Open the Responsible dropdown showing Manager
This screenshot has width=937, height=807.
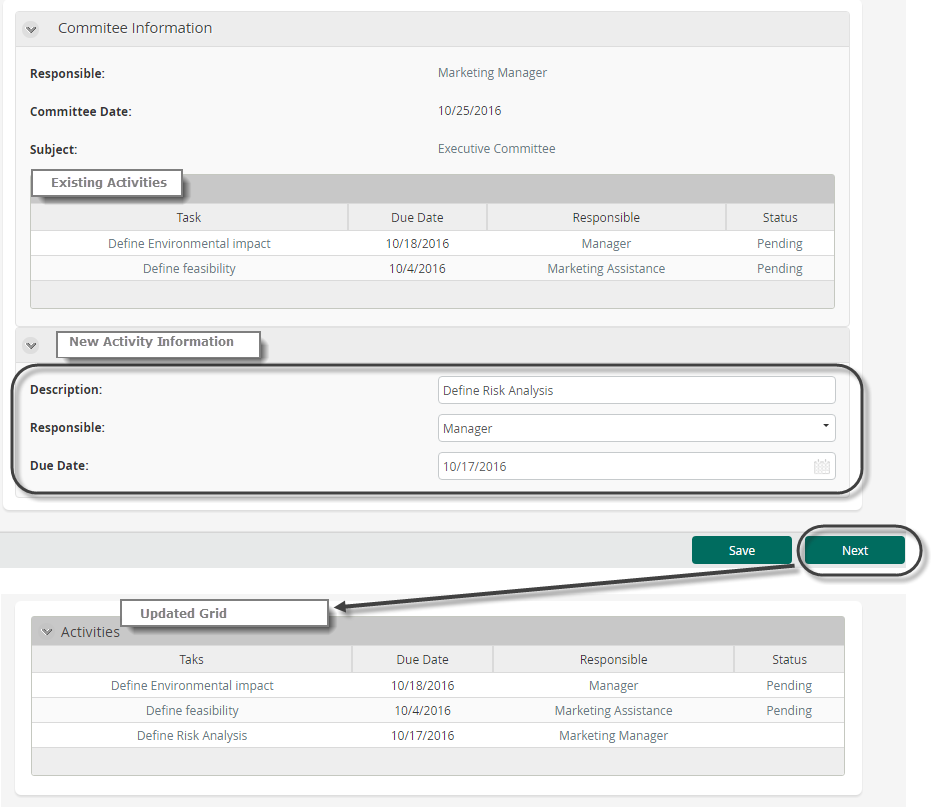636,428
